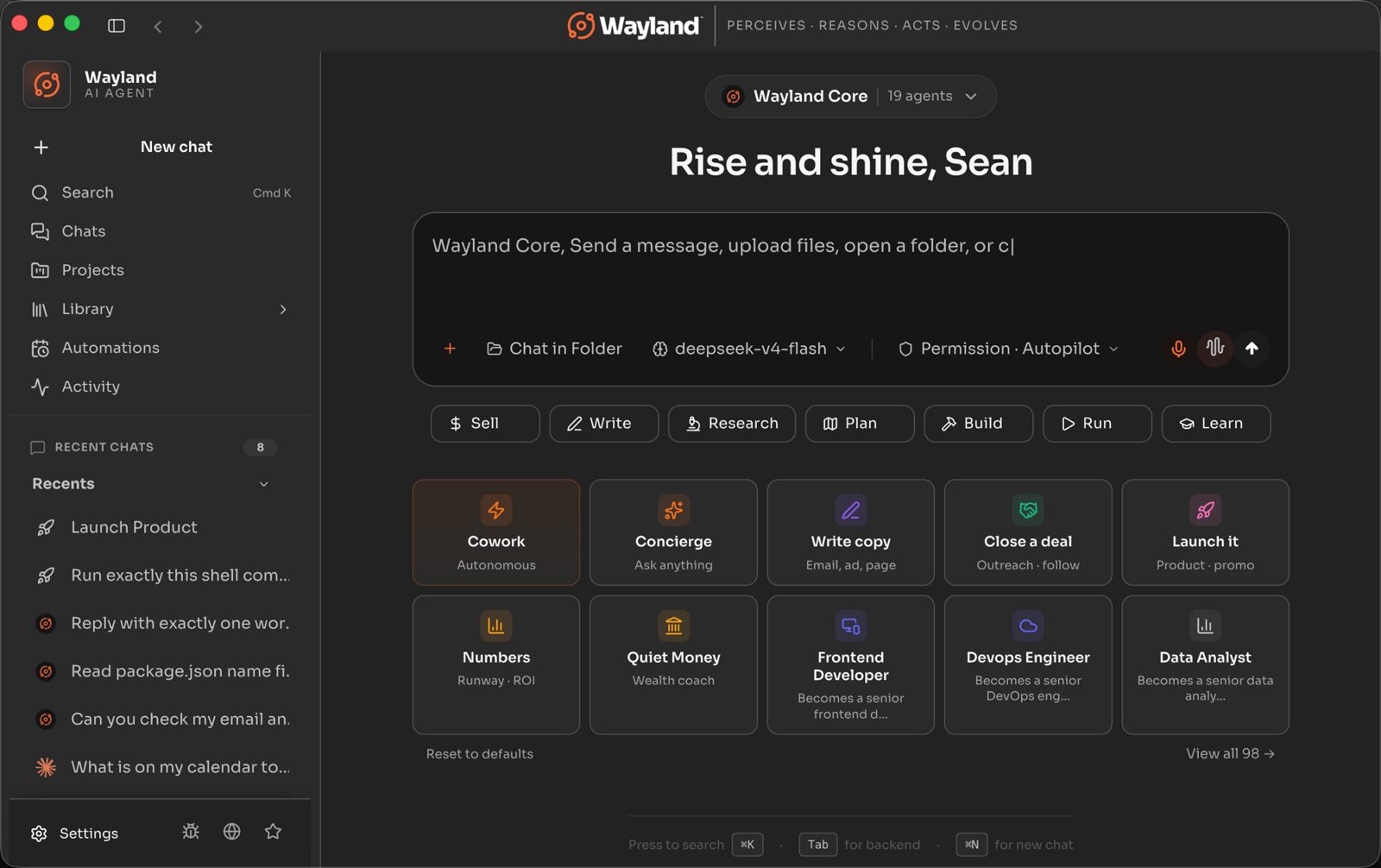1381x868 pixels.
Task: Go back with the left arrow
Action: 158,27
